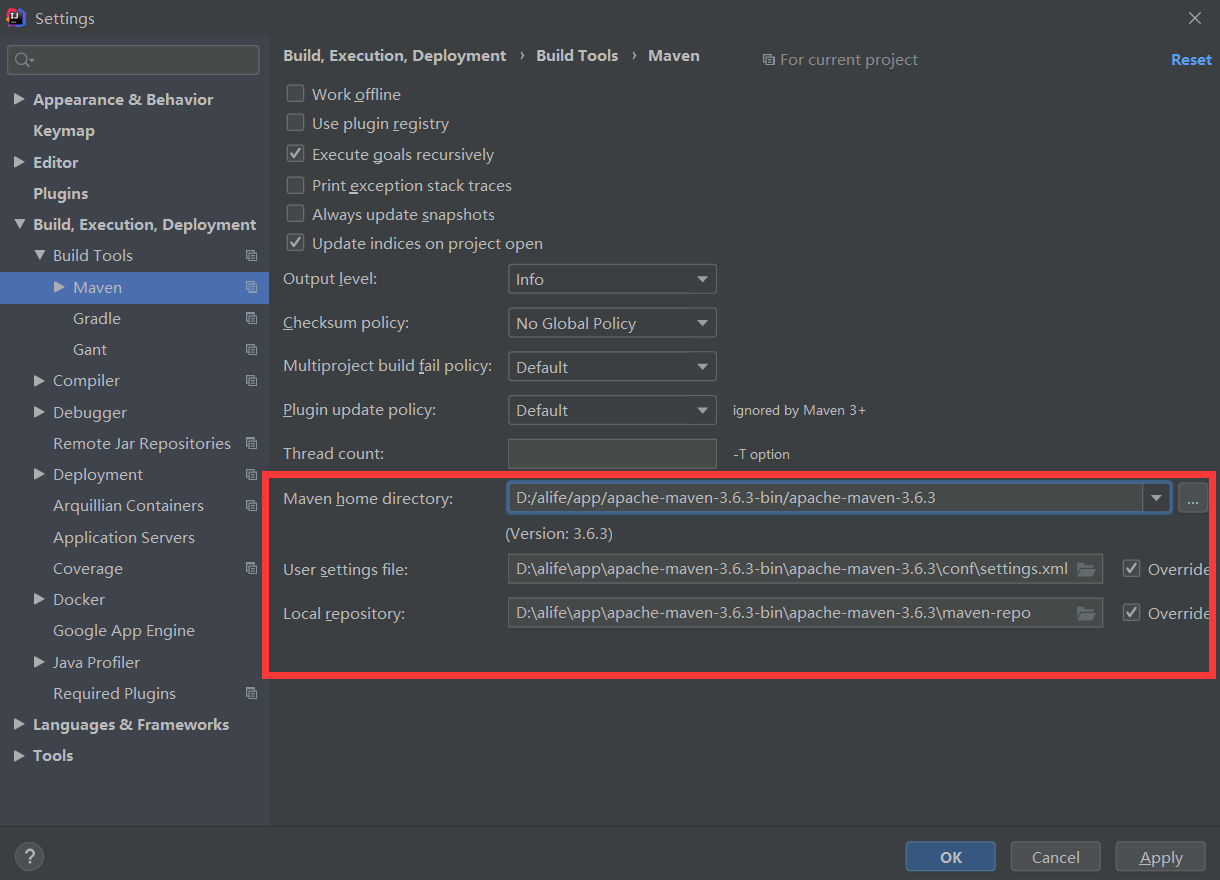Toggle Override checkbox for User settings file
The height and width of the screenshot is (880, 1220).
pos(1132,569)
